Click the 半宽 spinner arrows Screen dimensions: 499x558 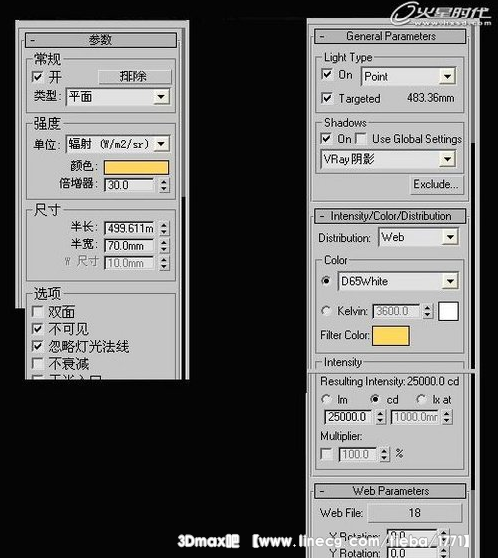click(164, 246)
